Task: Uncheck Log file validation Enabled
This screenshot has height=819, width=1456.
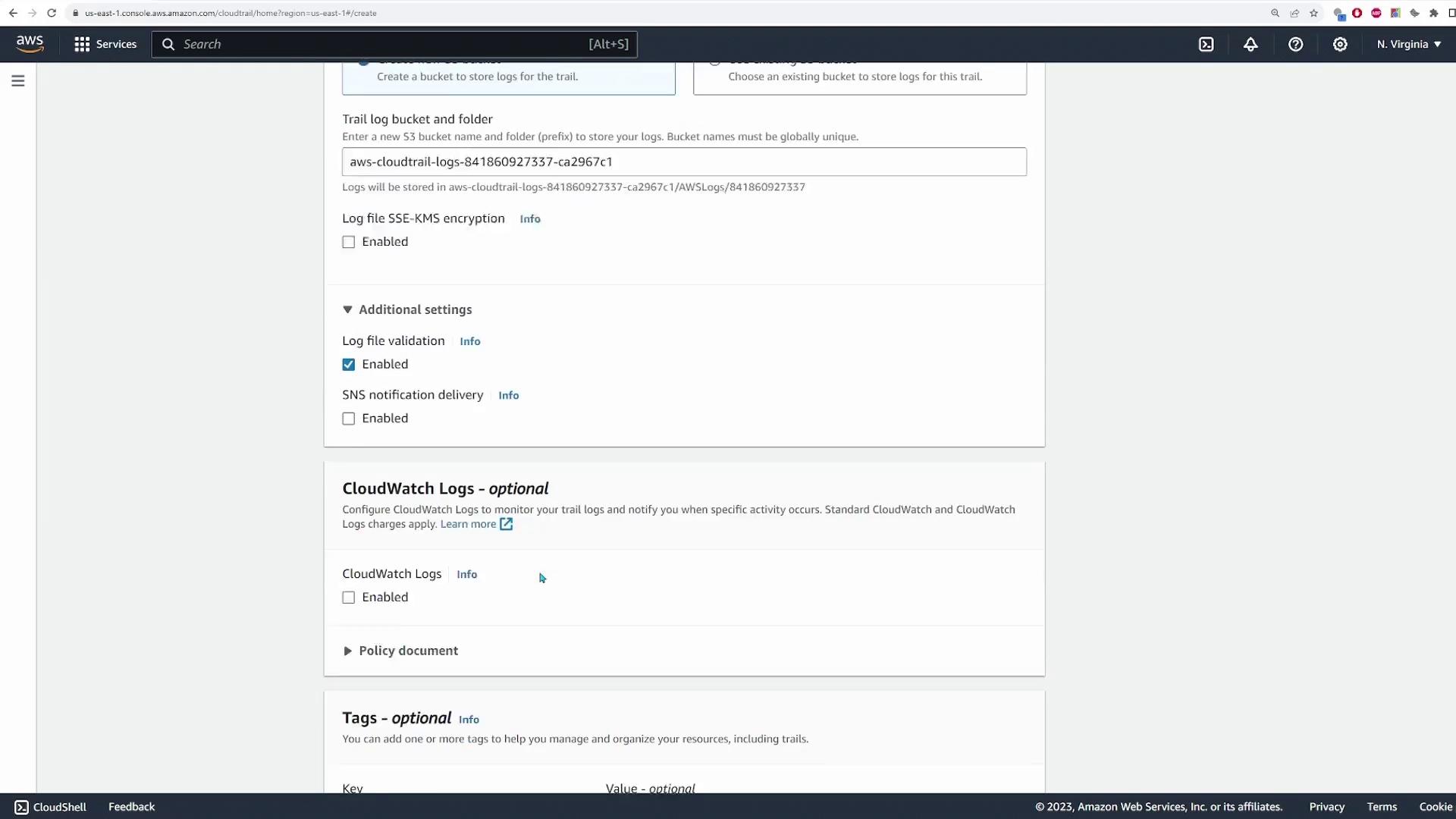Action: click(348, 365)
